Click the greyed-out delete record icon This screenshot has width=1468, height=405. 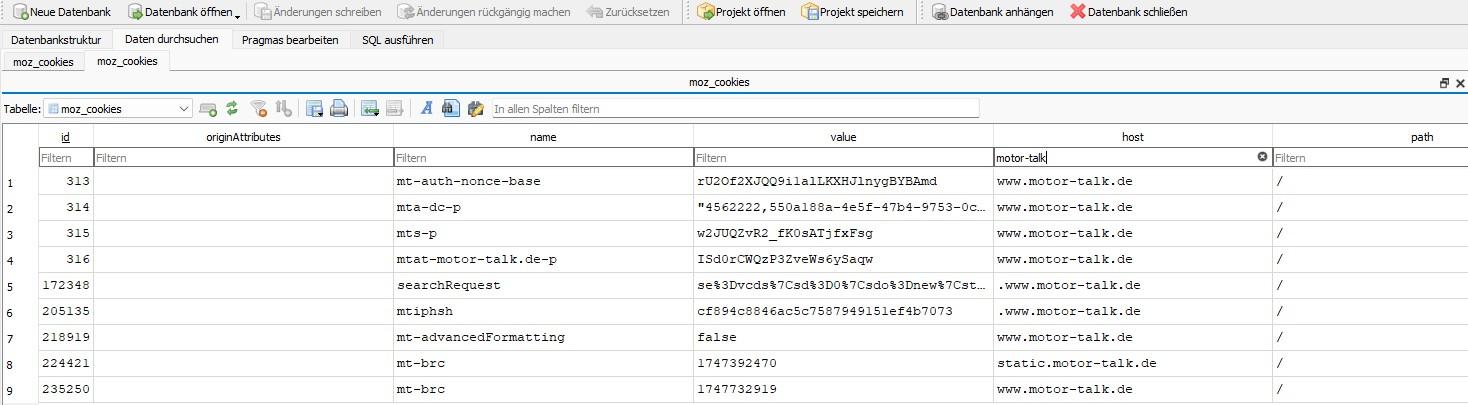[x=394, y=108]
